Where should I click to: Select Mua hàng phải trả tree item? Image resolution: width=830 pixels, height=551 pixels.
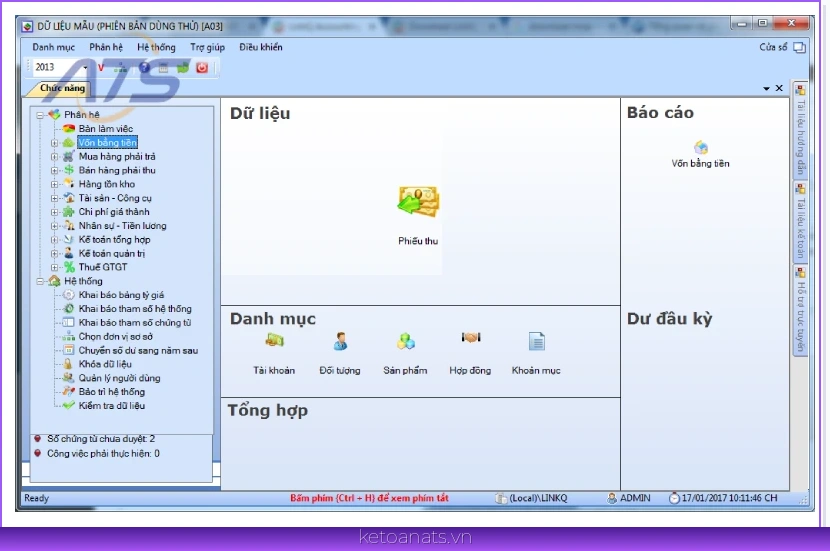pyautogui.click(x=117, y=156)
